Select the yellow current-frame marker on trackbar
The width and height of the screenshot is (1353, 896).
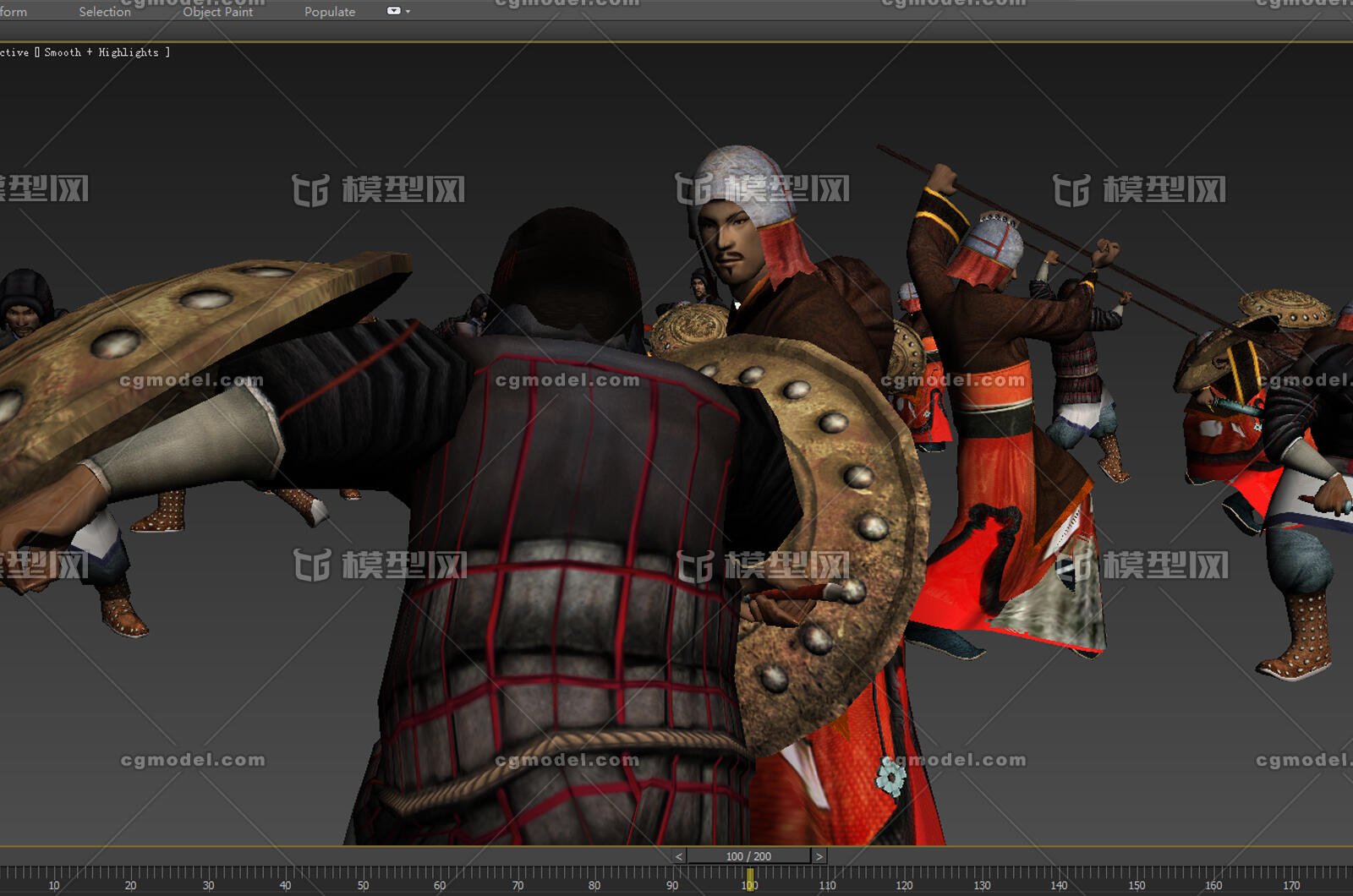click(x=749, y=879)
